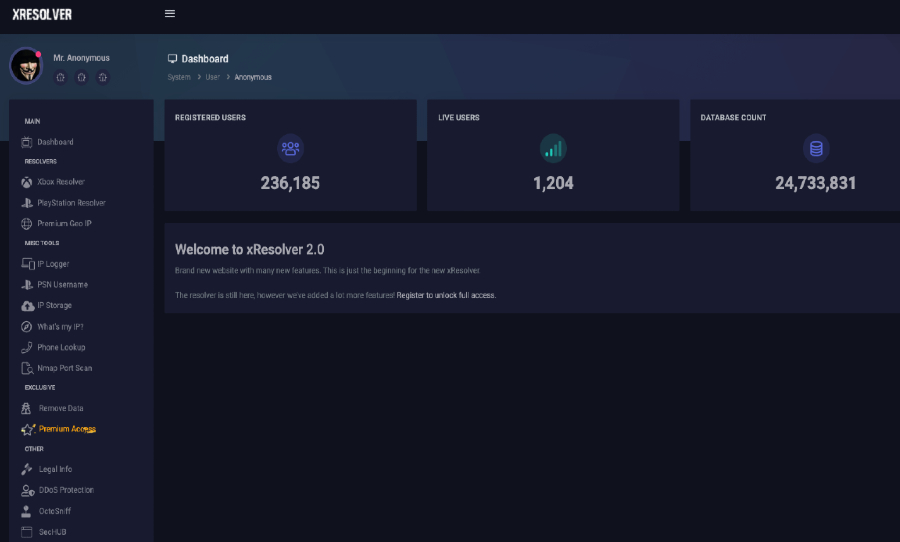Click the Premium Access star icon
This screenshot has height=542, width=900.
tap(28, 429)
